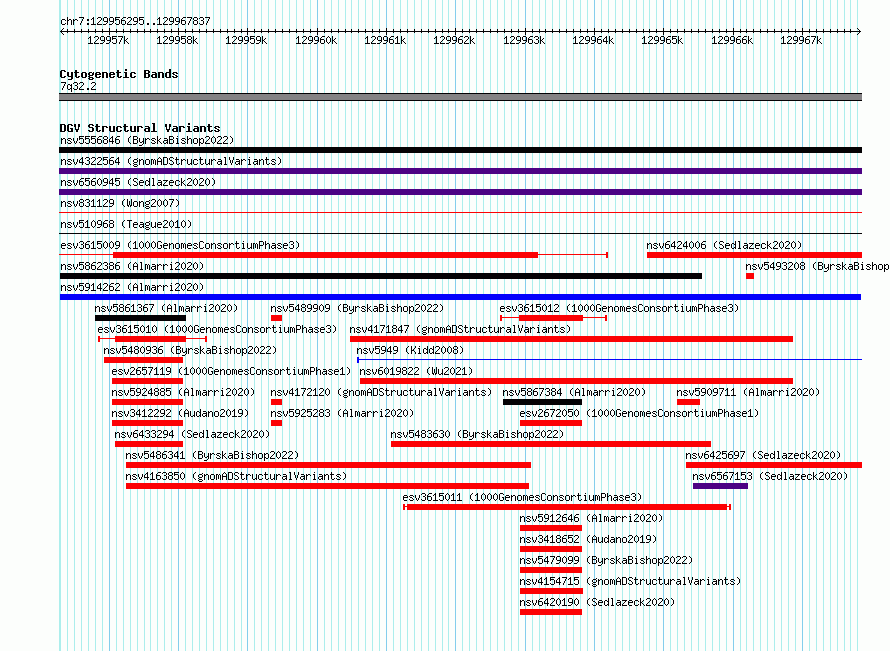
Task: Open nsv5909711 (Almarri2020) label
Action: click(x=748, y=392)
